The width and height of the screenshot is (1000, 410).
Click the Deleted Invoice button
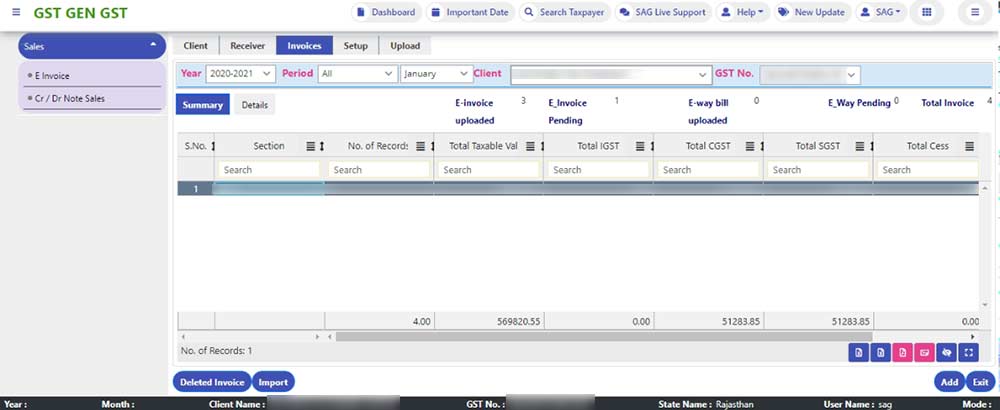click(x=211, y=382)
